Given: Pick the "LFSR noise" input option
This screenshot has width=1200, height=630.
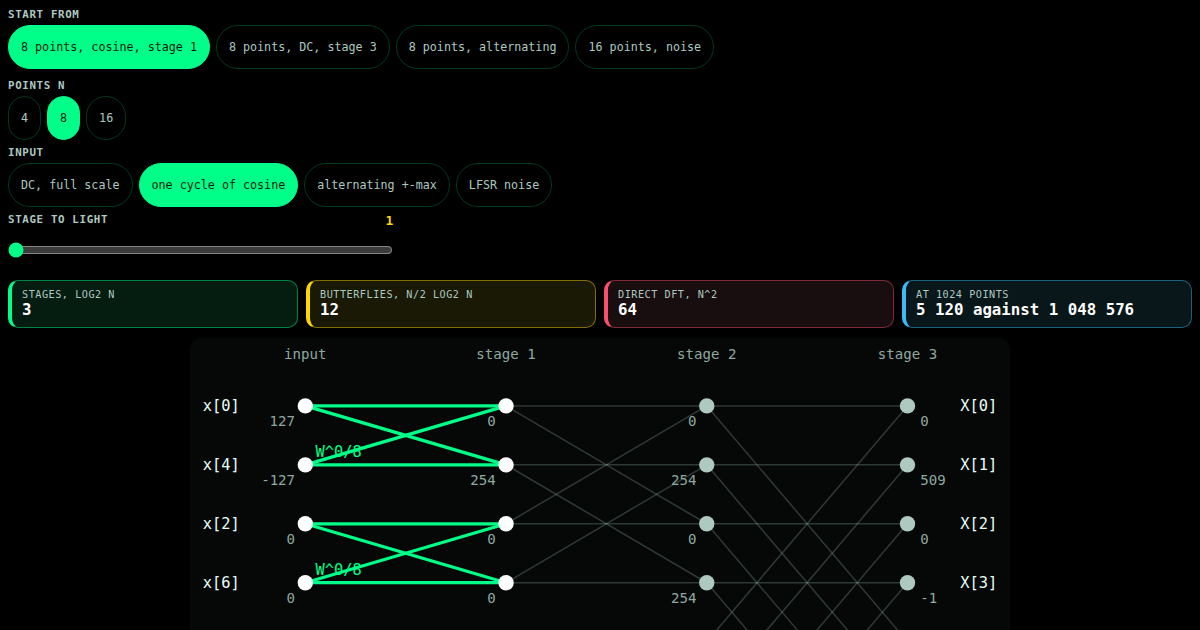Looking at the screenshot, I should [x=504, y=185].
